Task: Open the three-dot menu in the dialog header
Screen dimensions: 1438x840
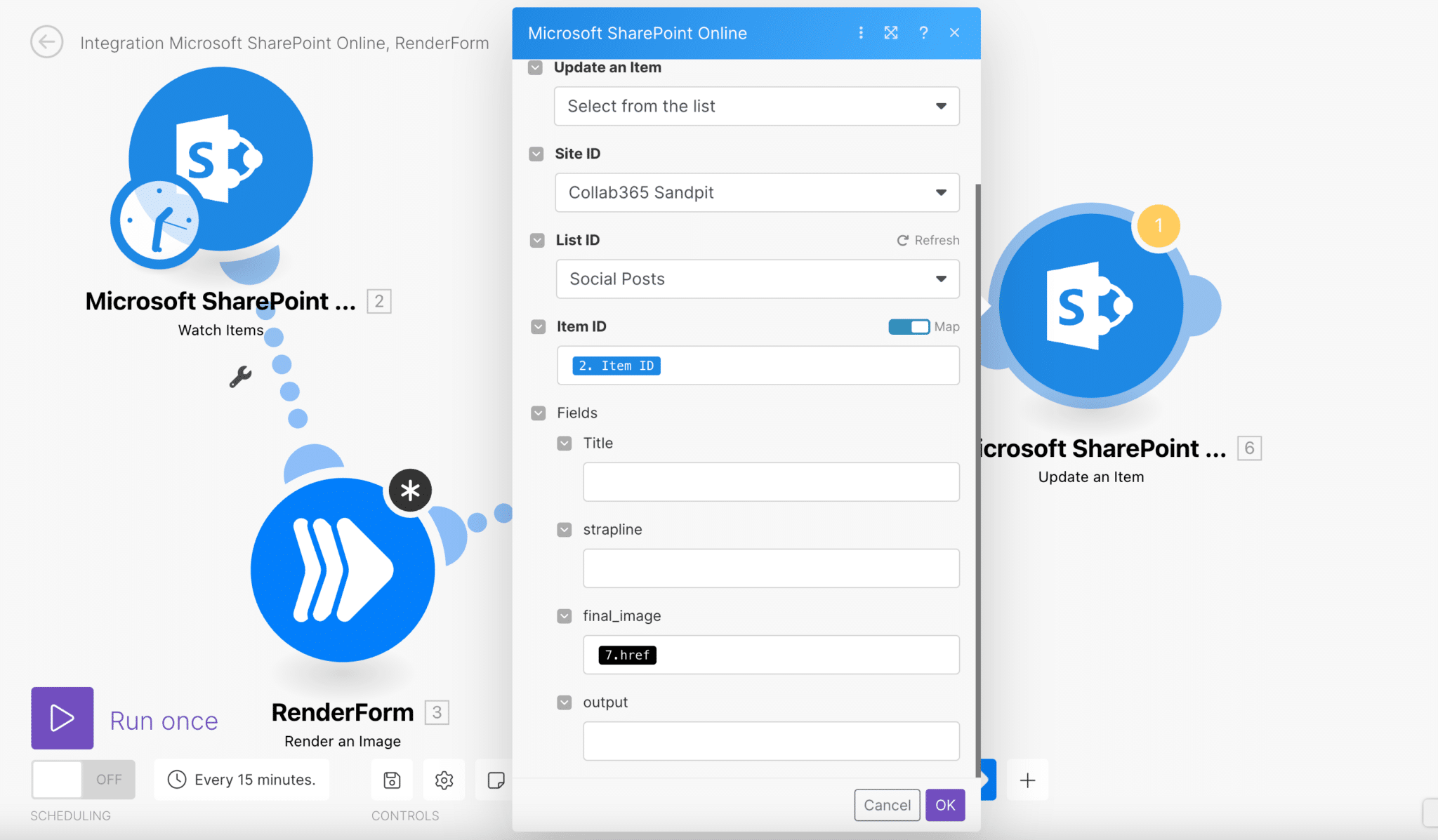Action: [x=860, y=32]
